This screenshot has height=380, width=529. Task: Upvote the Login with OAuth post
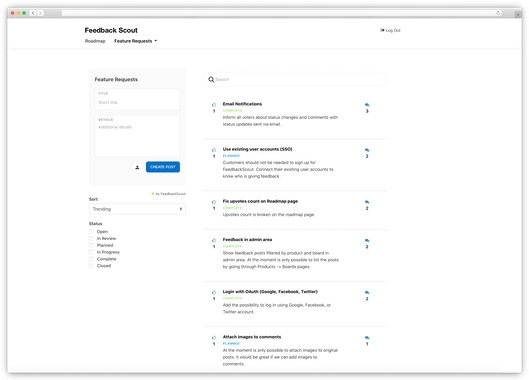[214, 292]
